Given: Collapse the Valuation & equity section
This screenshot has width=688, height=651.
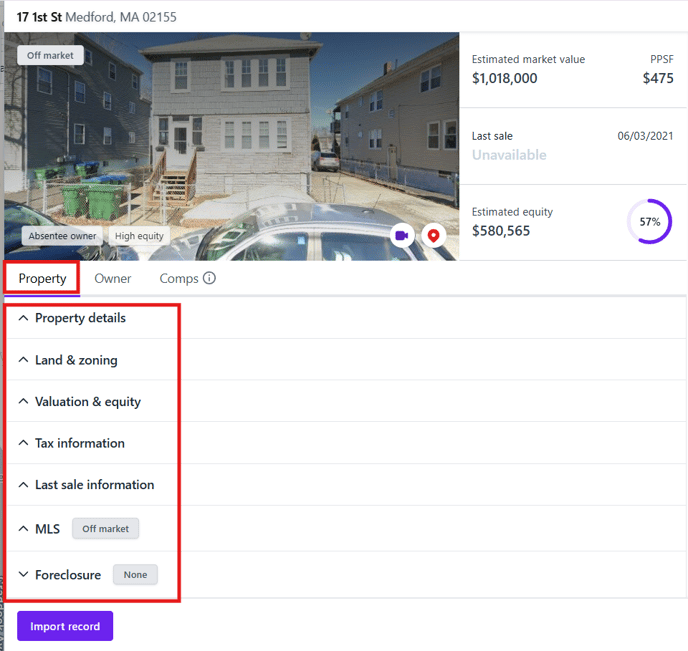Looking at the screenshot, I should click(x=24, y=402).
